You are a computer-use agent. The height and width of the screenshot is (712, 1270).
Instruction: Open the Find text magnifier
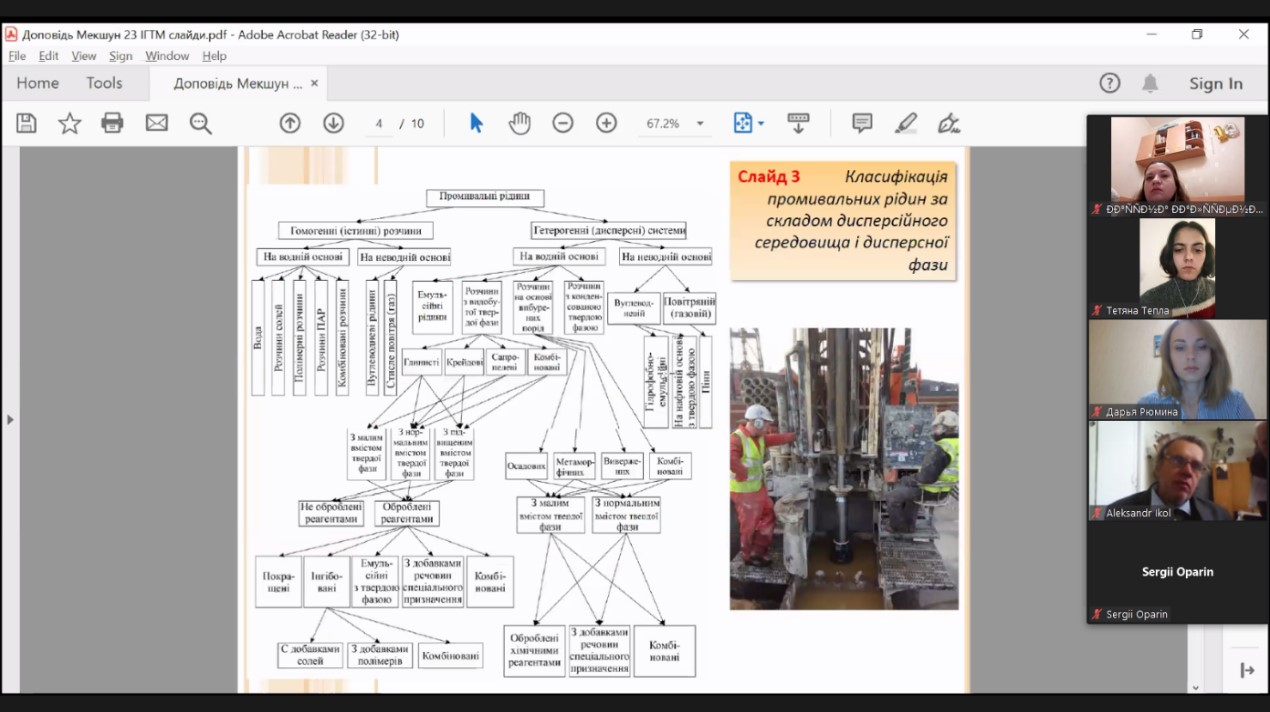[x=201, y=123]
